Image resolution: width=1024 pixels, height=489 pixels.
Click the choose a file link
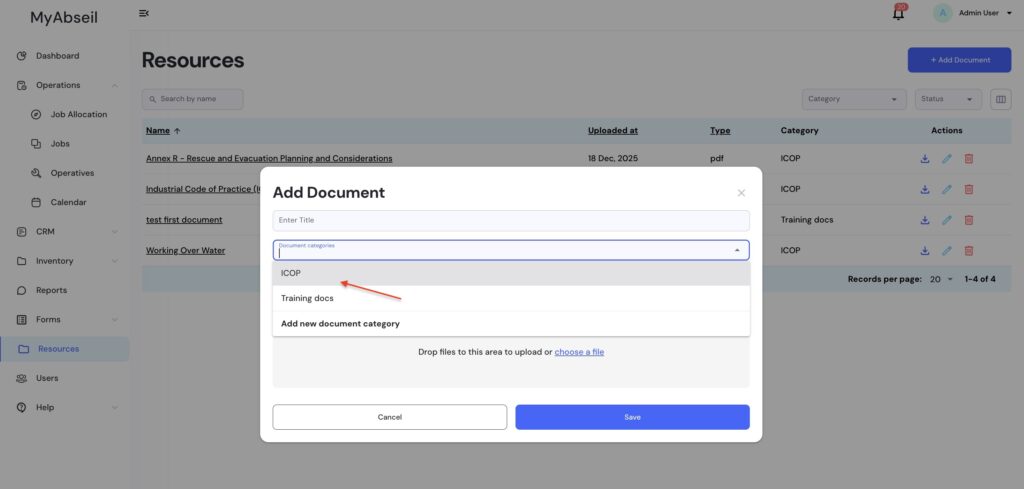click(579, 352)
